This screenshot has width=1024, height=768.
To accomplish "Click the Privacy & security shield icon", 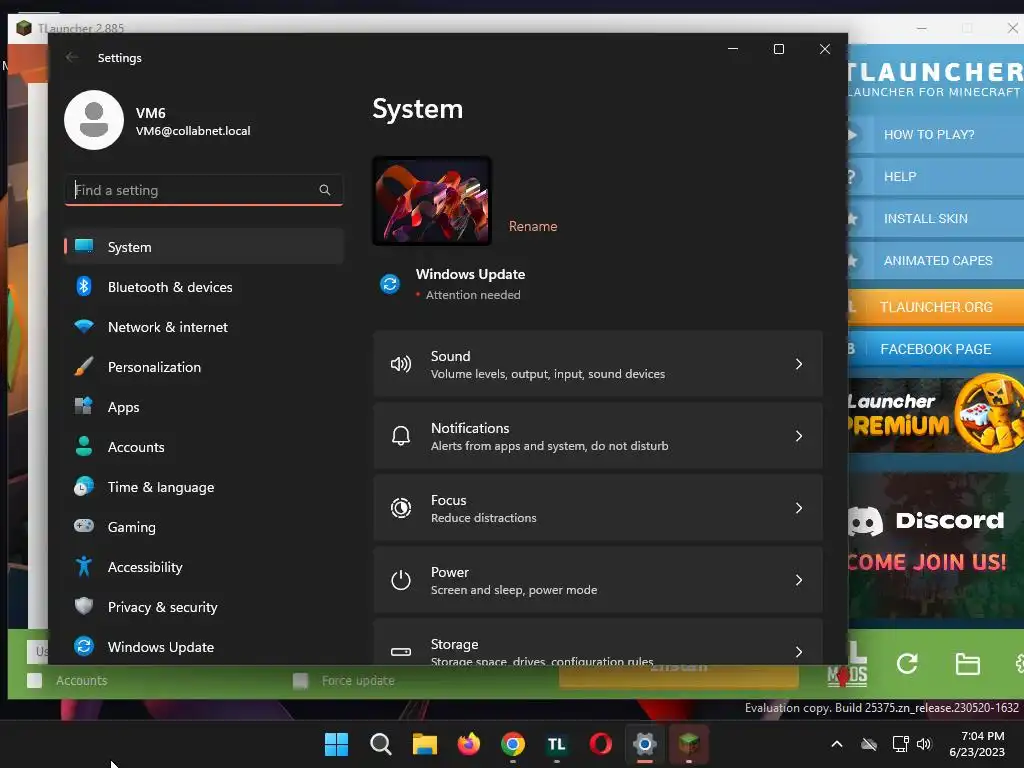I will [84, 606].
